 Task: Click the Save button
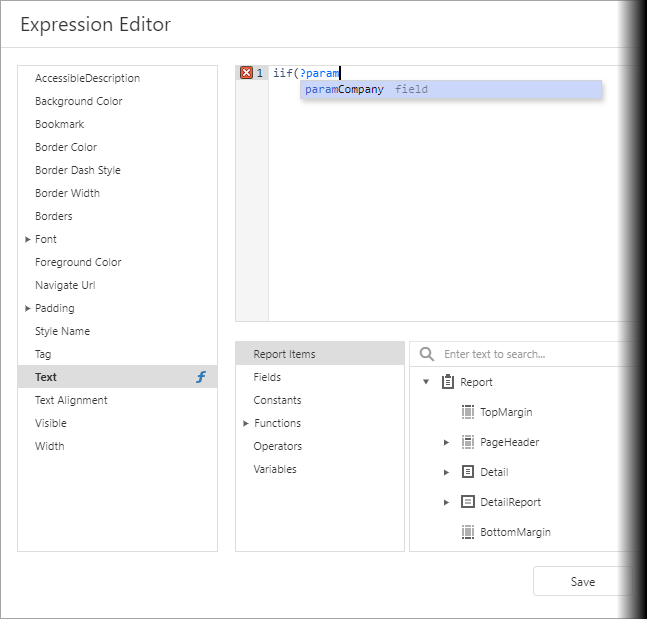pos(582,582)
